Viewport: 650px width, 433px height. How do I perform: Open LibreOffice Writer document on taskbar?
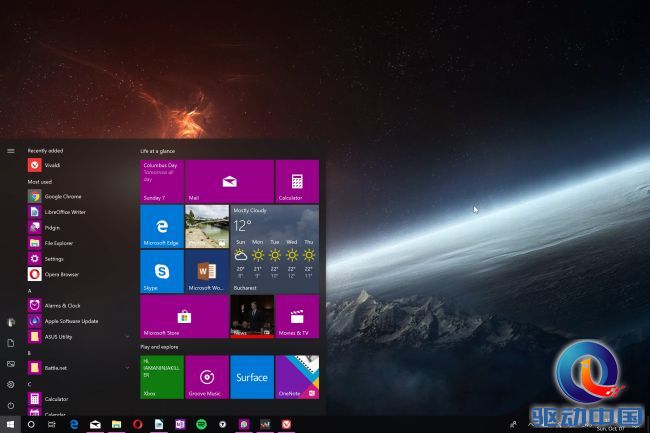[159, 424]
